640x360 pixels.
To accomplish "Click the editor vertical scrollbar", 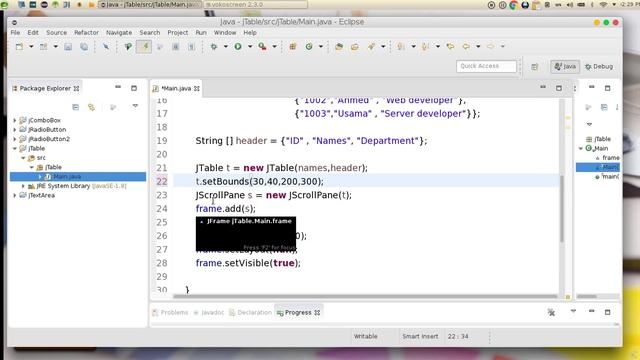I will coord(562,208).
